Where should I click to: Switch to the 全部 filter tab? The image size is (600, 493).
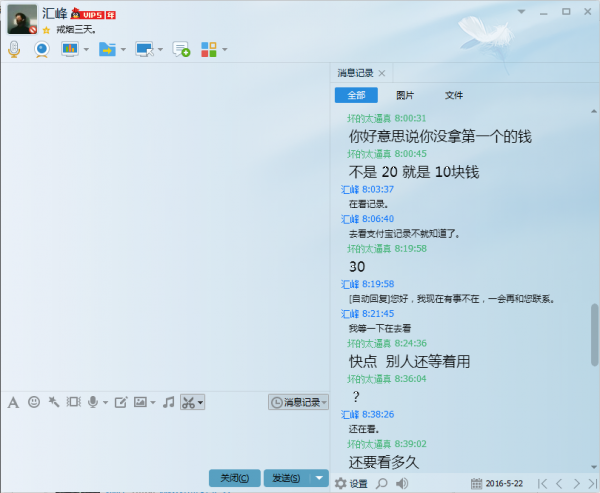tap(356, 95)
